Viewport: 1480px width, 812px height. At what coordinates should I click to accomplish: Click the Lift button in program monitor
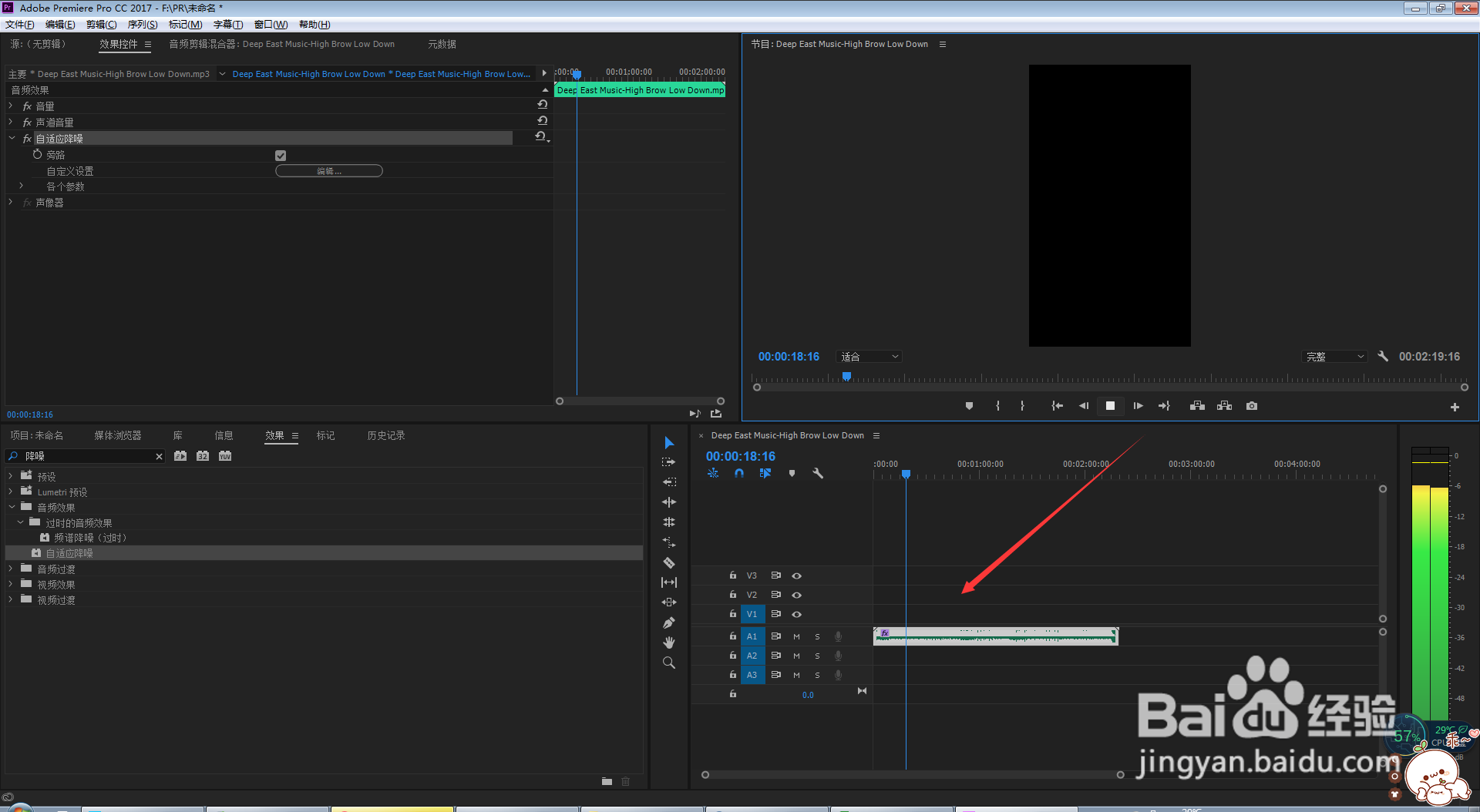pos(1197,406)
